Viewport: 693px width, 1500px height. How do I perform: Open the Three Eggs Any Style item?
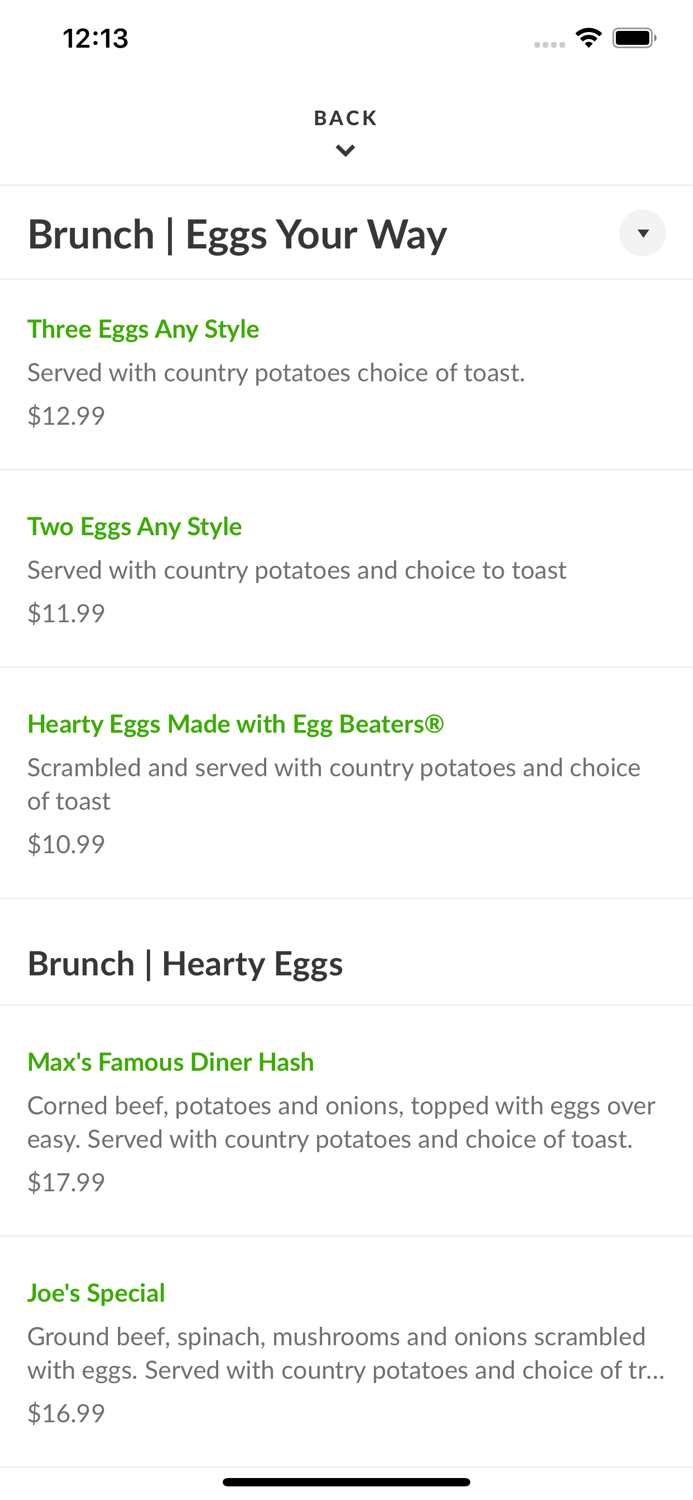coord(143,329)
